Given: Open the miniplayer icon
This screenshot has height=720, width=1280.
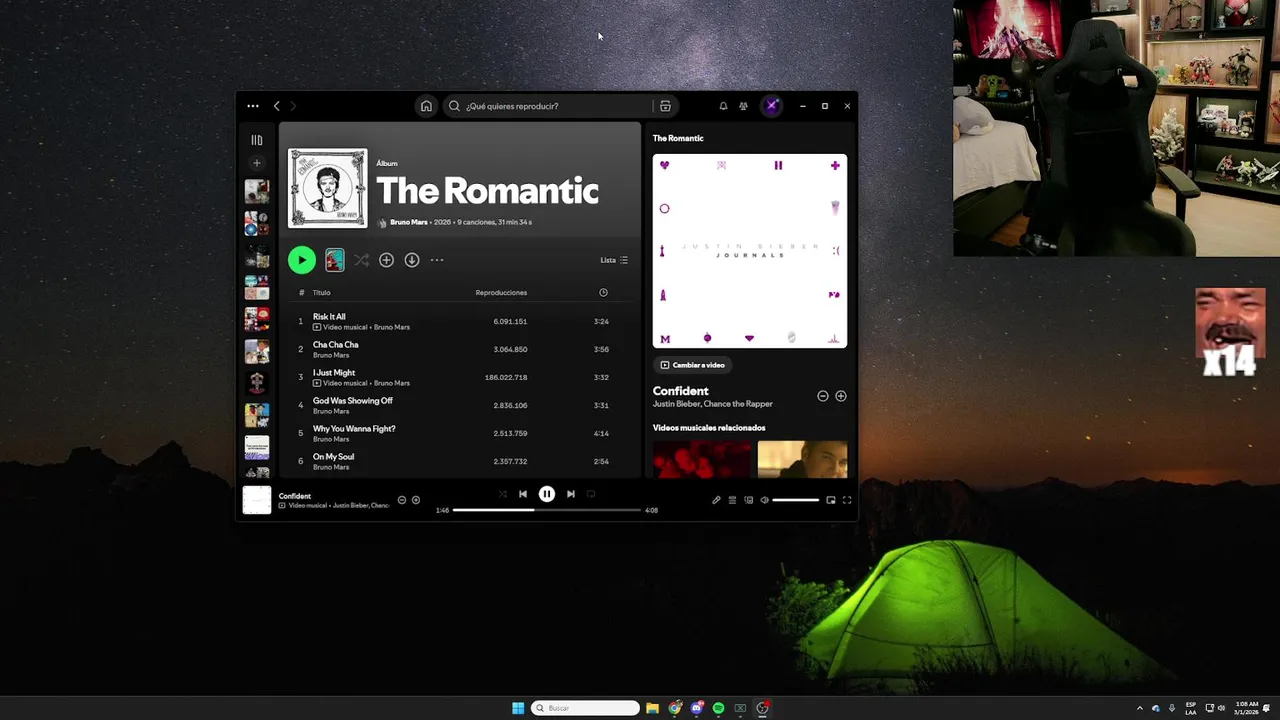Looking at the screenshot, I should (831, 500).
